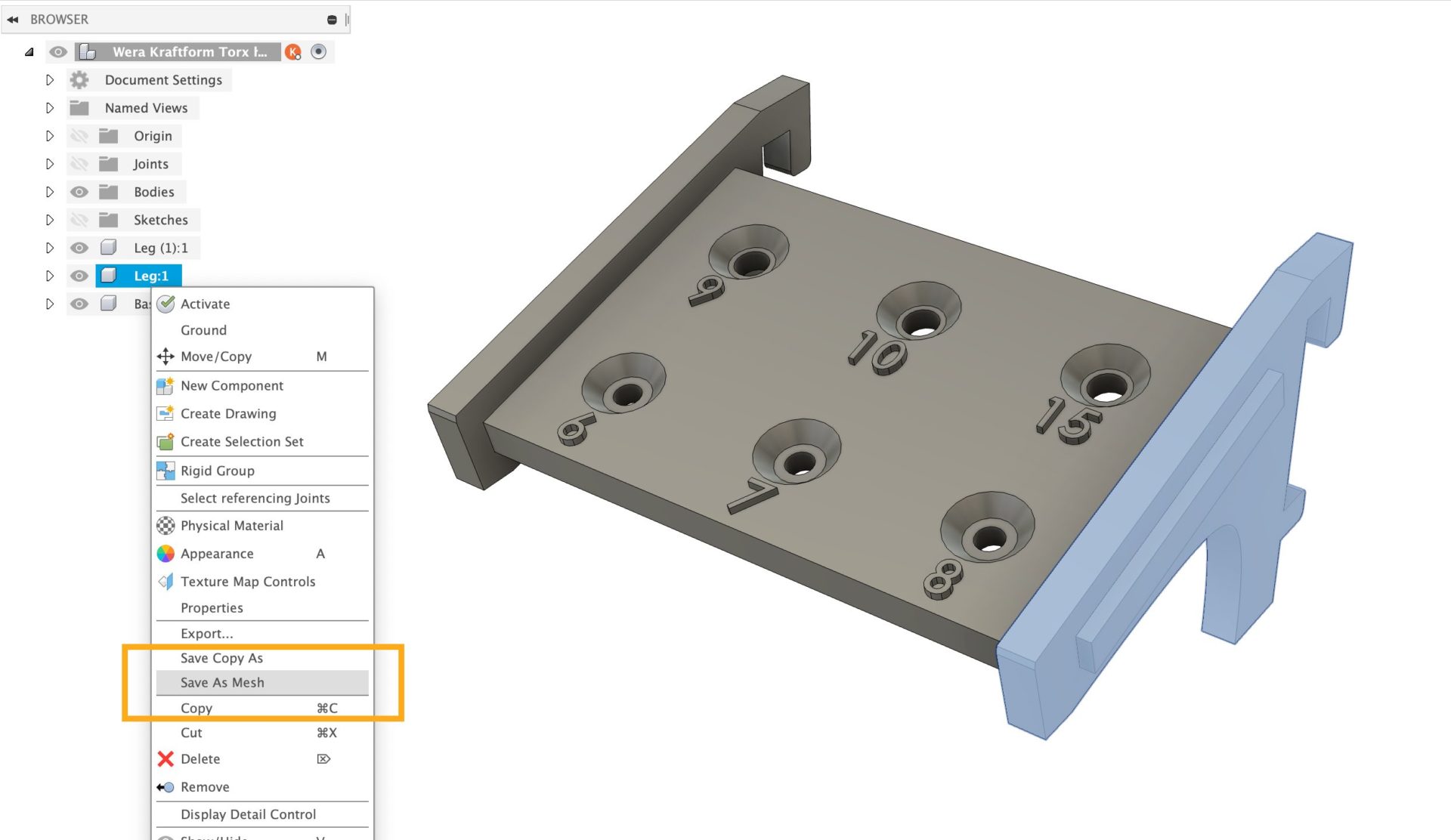Image resolution: width=1451 pixels, height=840 pixels.
Task: Click the Move/Copy arrows icon
Action: [166, 357]
